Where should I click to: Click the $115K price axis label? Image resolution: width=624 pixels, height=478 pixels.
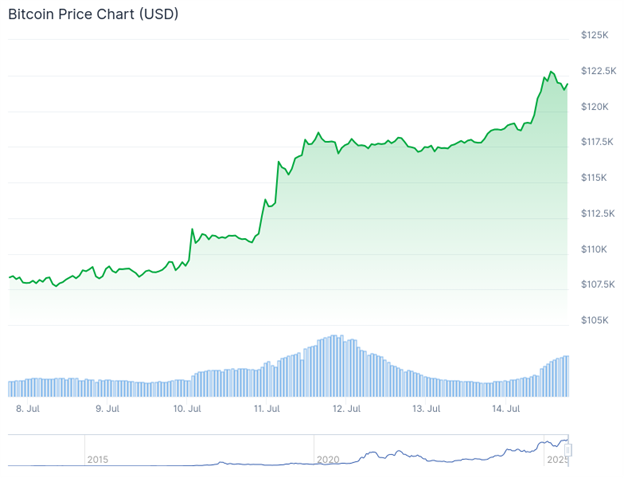[x=595, y=177]
